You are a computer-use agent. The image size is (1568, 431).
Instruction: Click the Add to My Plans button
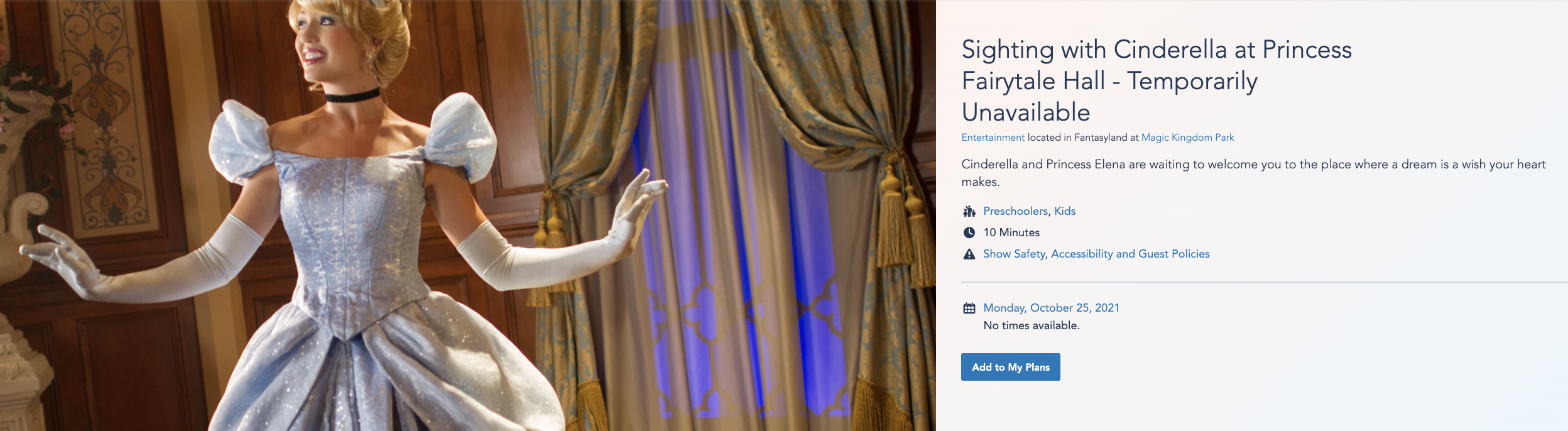(1010, 367)
